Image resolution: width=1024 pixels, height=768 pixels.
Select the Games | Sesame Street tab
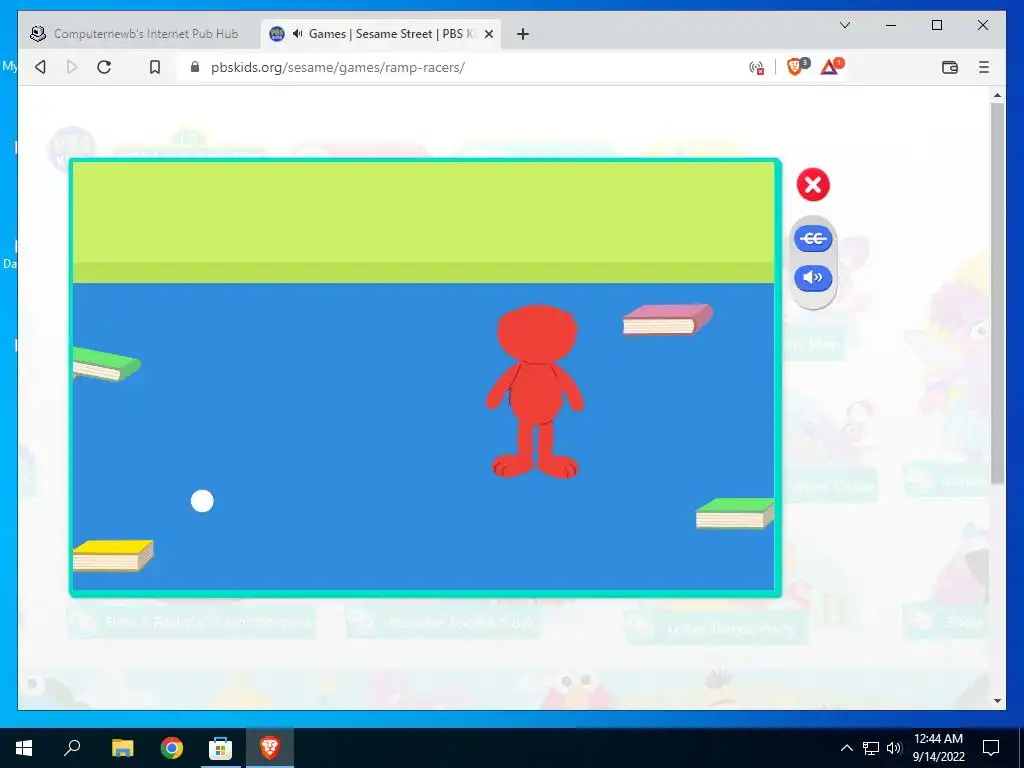coord(381,34)
